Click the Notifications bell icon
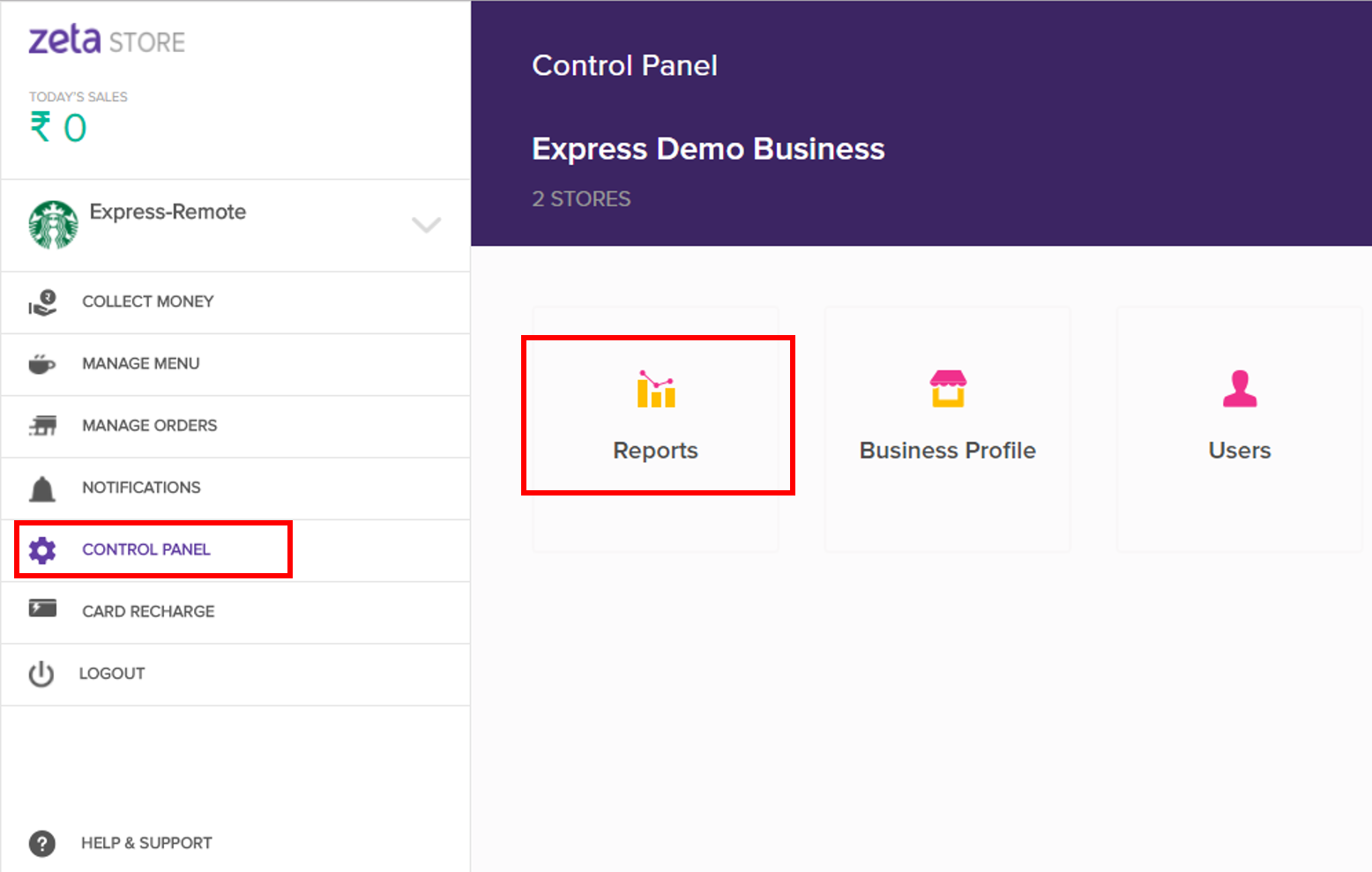The image size is (1372, 872). tap(42, 488)
